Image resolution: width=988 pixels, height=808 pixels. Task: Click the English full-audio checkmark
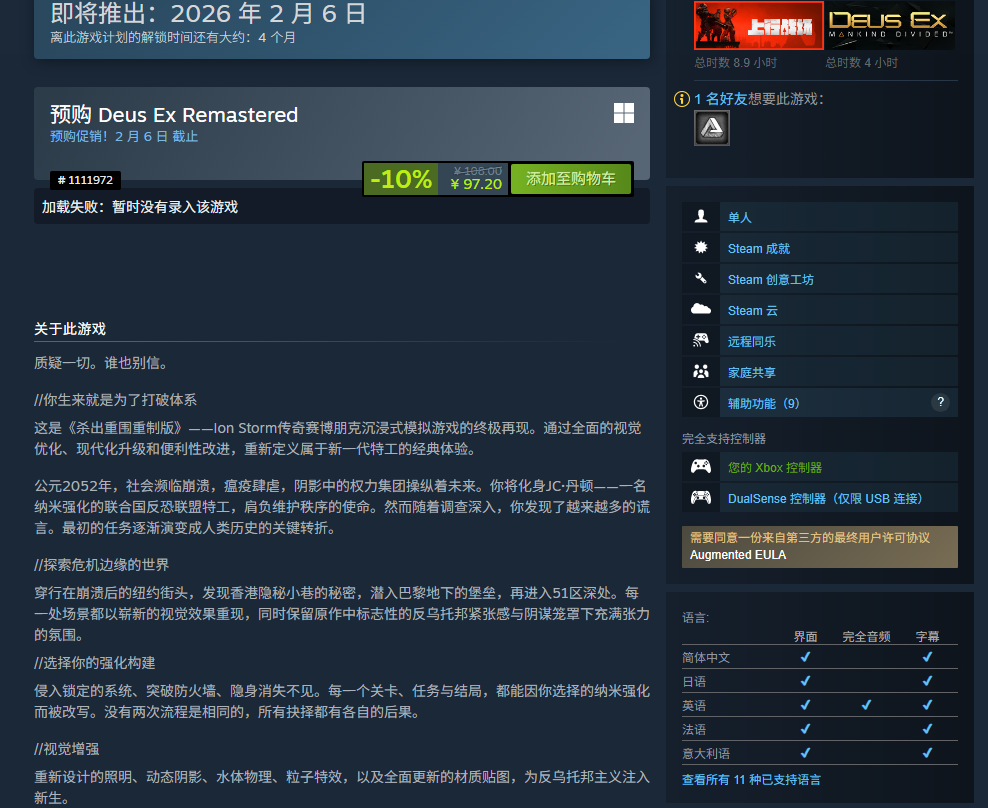pyautogui.click(x=866, y=705)
